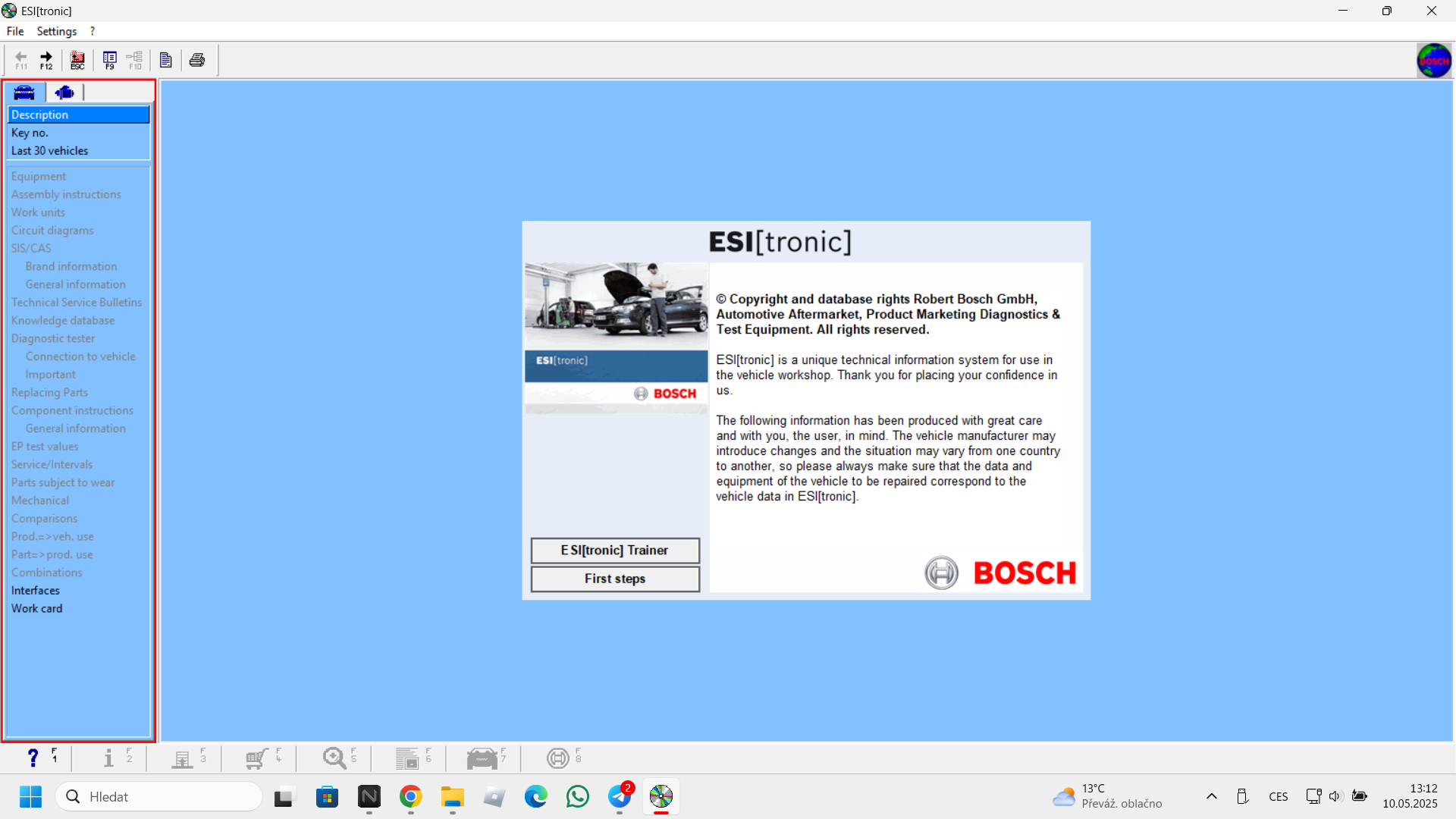Click the volume speaker tray icon

(x=1335, y=796)
